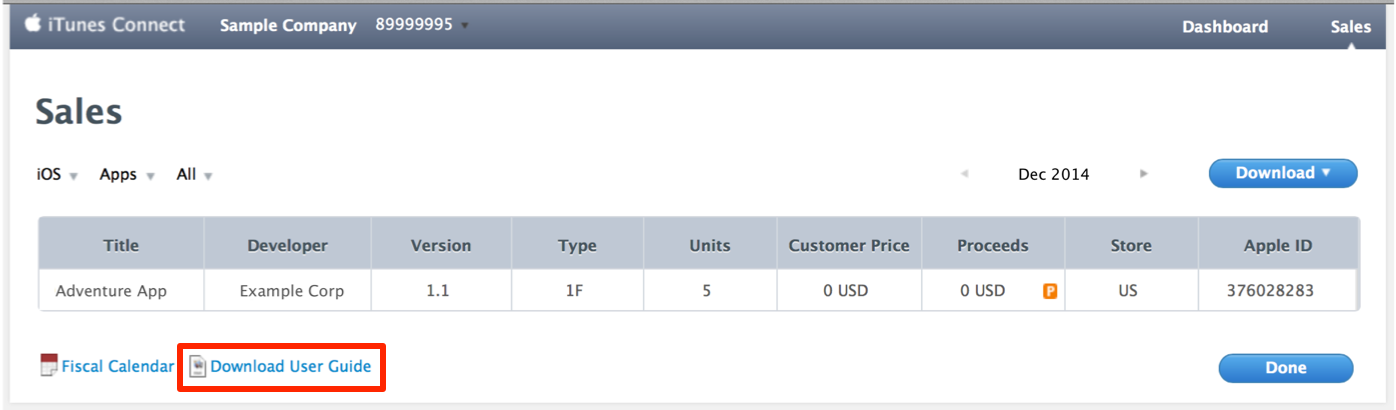Viewport: 1396px width, 410px height.
Task: Click the orange P proceeds badge
Action: click(x=1050, y=292)
